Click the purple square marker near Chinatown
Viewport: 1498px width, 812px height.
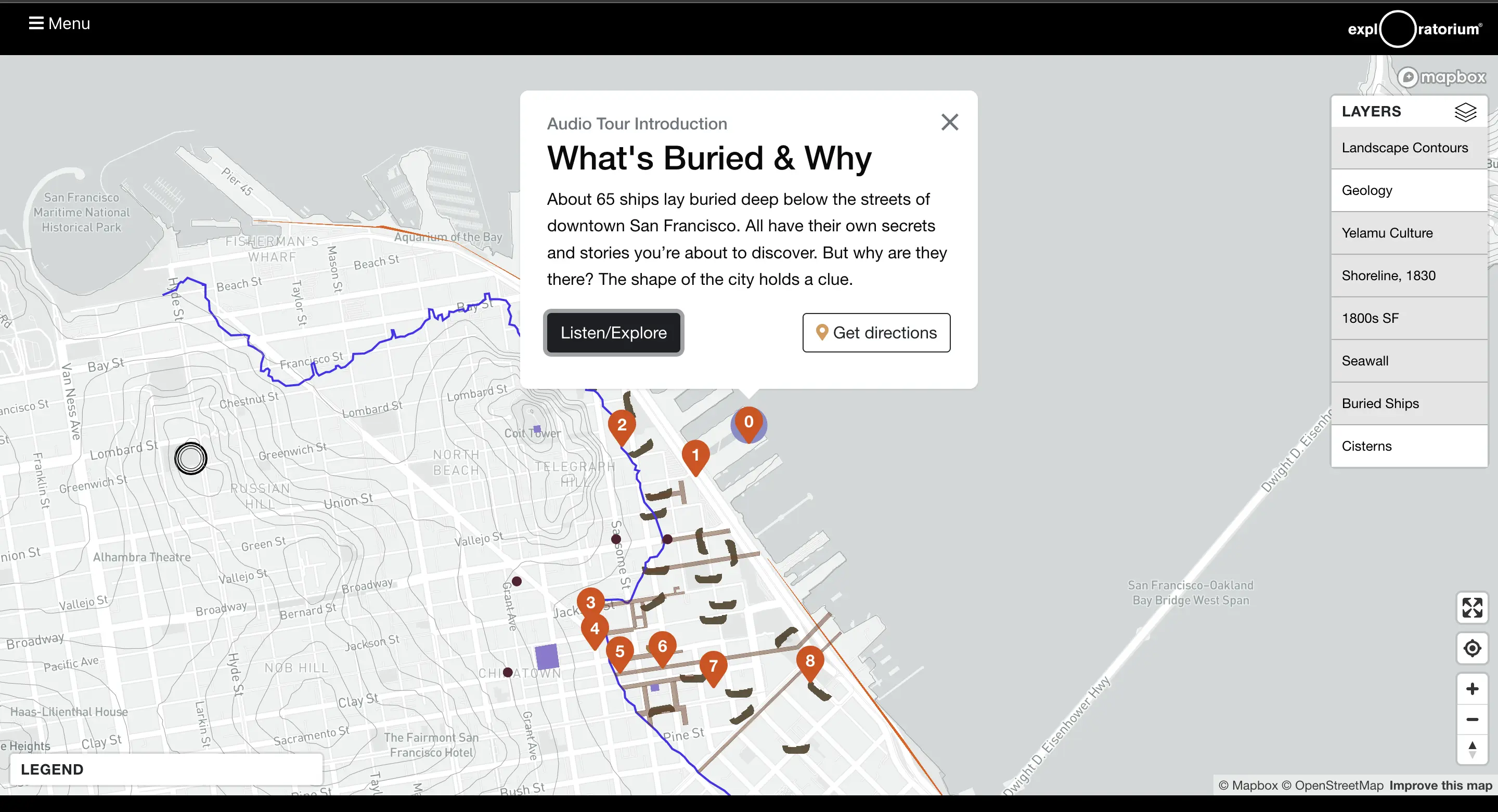[x=547, y=656]
